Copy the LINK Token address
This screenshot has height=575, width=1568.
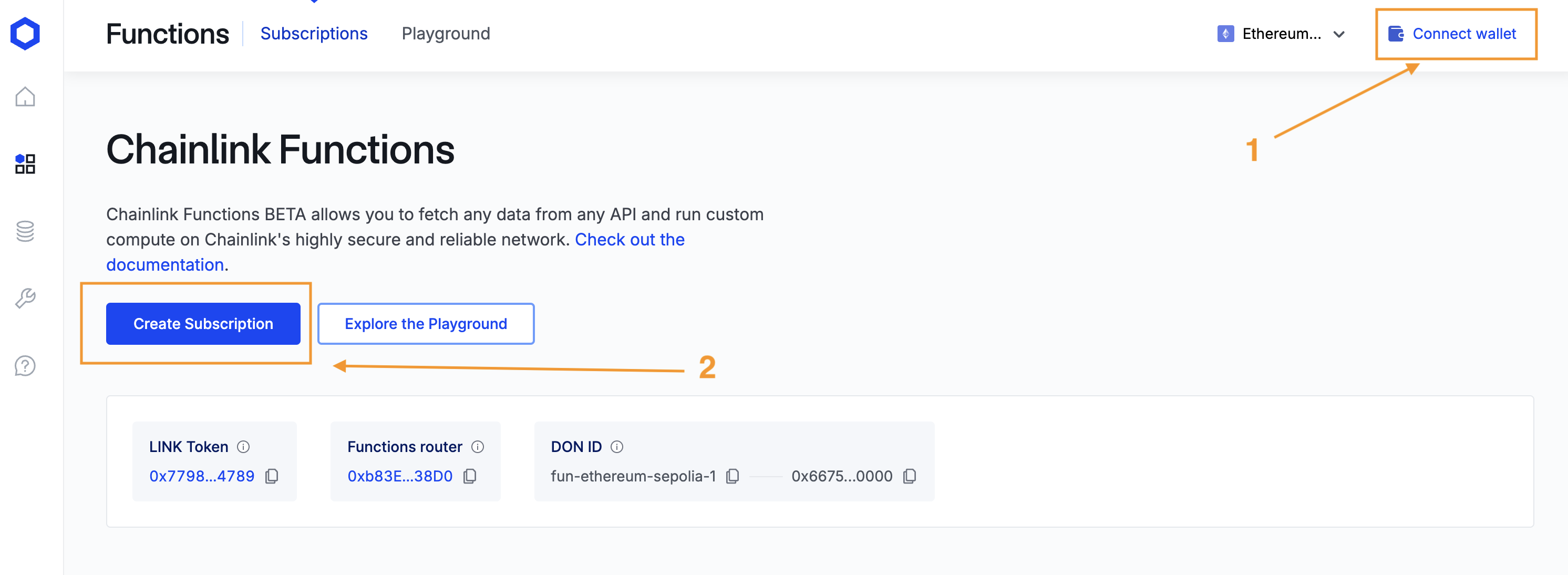pos(272,476)
